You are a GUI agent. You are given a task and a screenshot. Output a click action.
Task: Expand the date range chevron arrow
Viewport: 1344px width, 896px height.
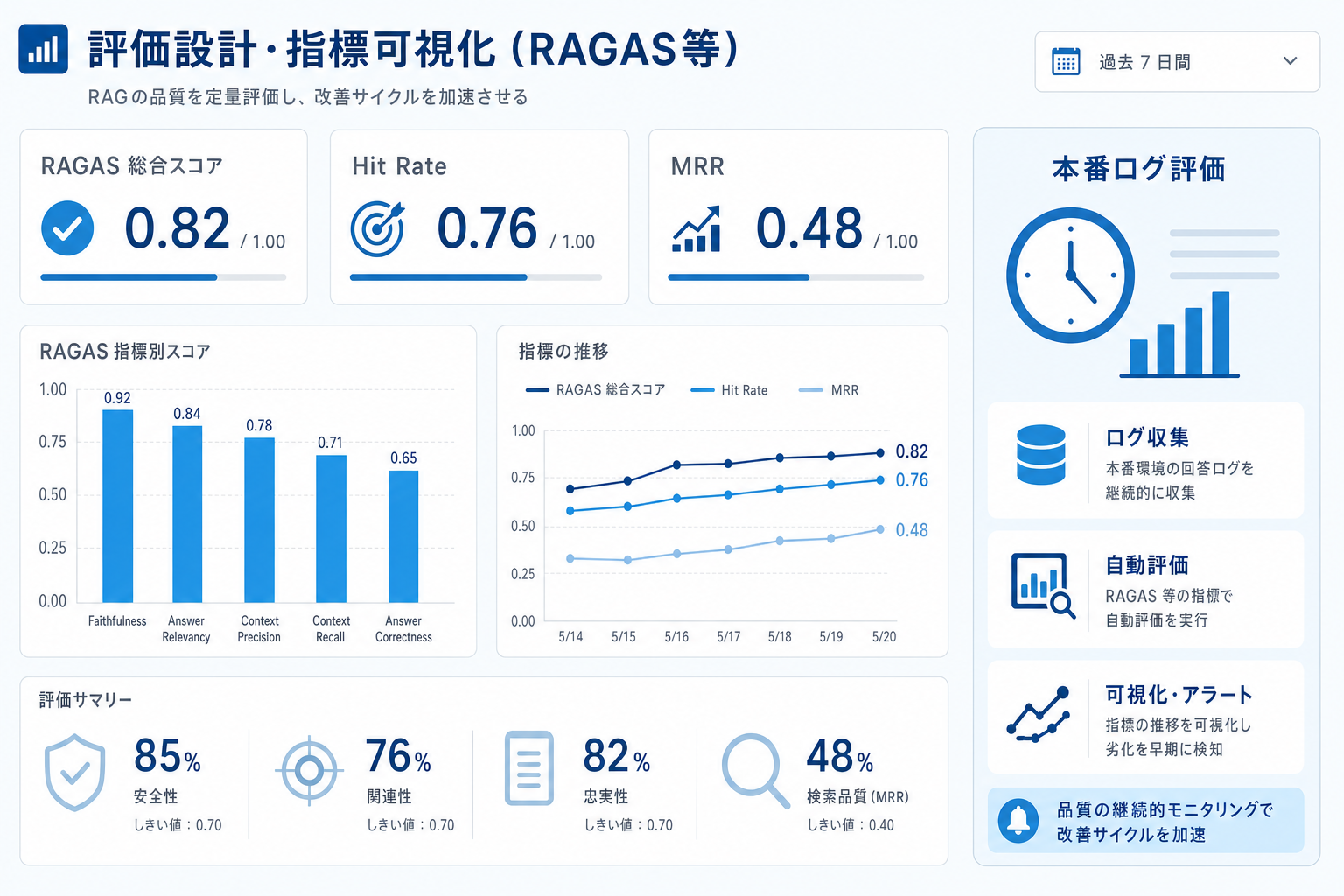(1290, 61)
